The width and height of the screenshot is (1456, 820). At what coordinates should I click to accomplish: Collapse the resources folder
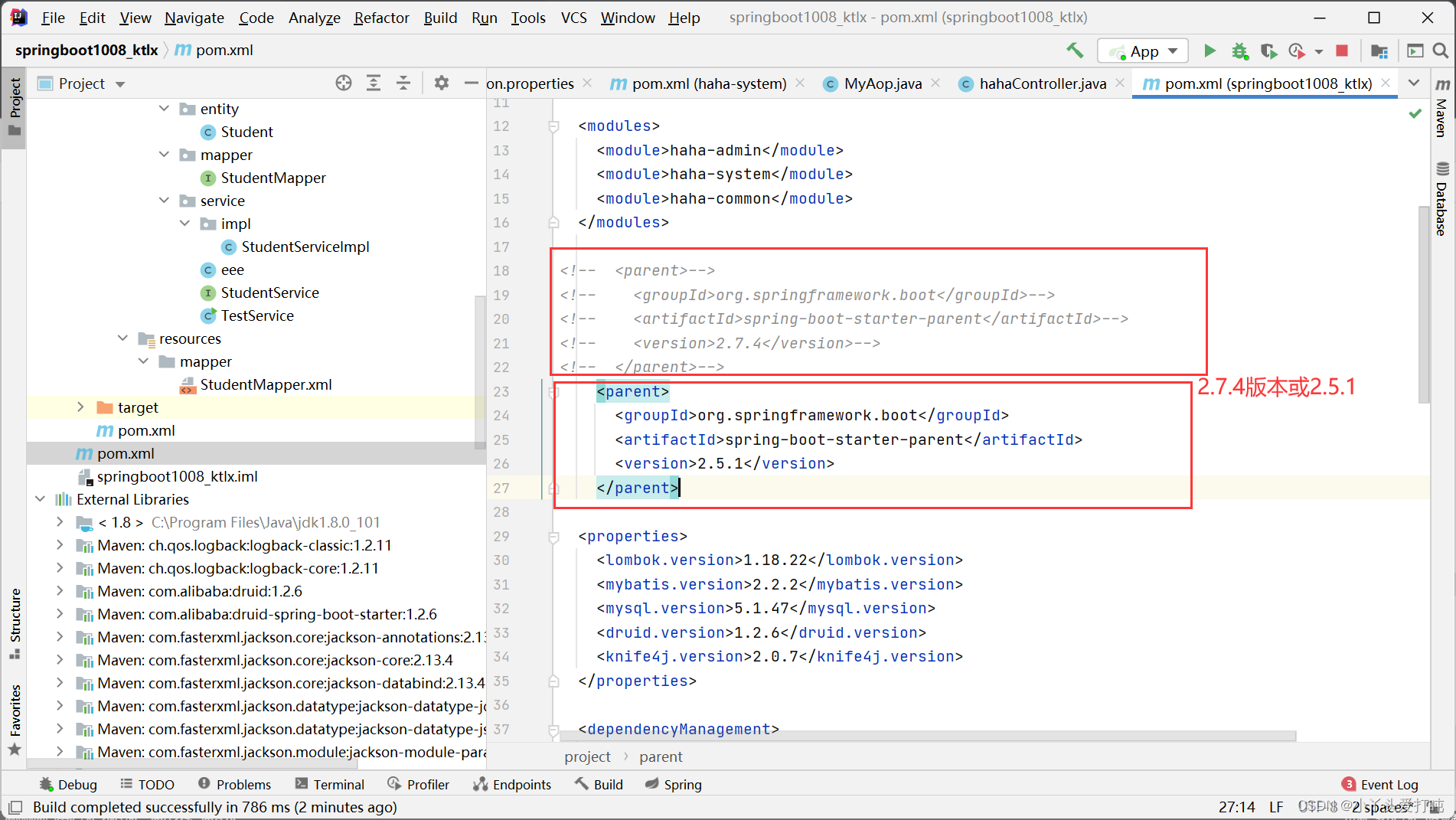(122, 338)
